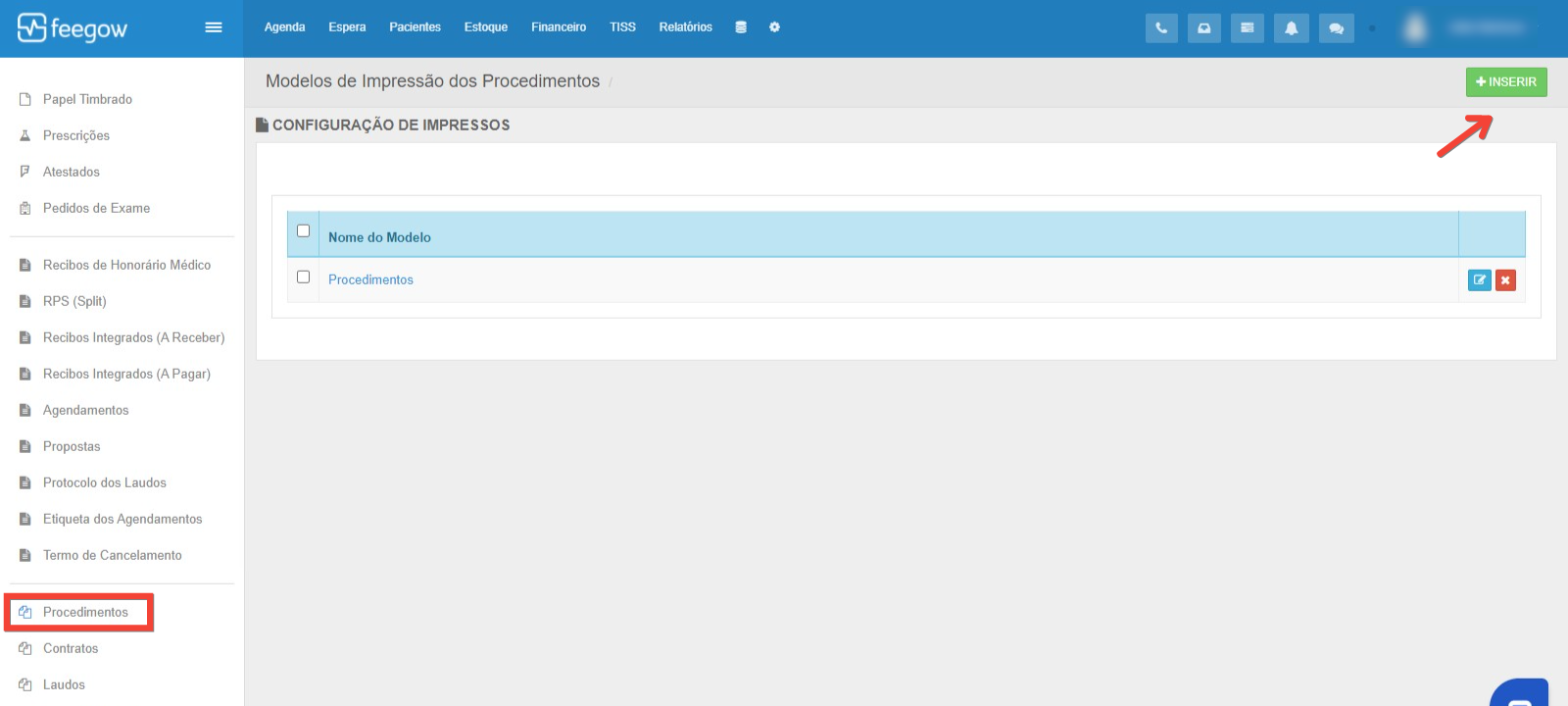Toggle the hamburger sidebar menu
The image size is (1568, 706).
tap(213, 27)
